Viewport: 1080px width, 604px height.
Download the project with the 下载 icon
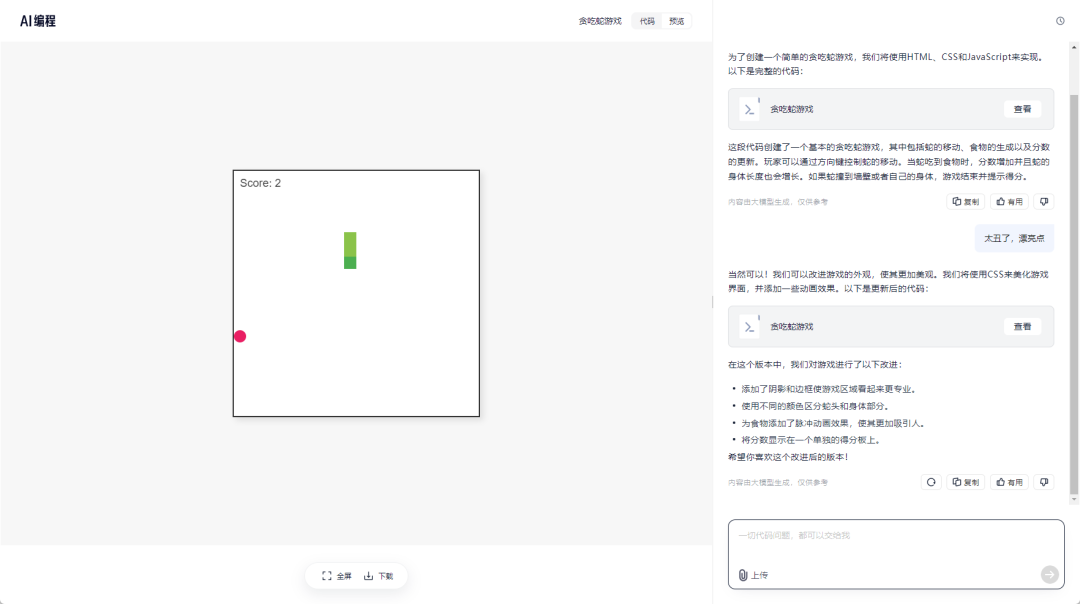point(368,576)
